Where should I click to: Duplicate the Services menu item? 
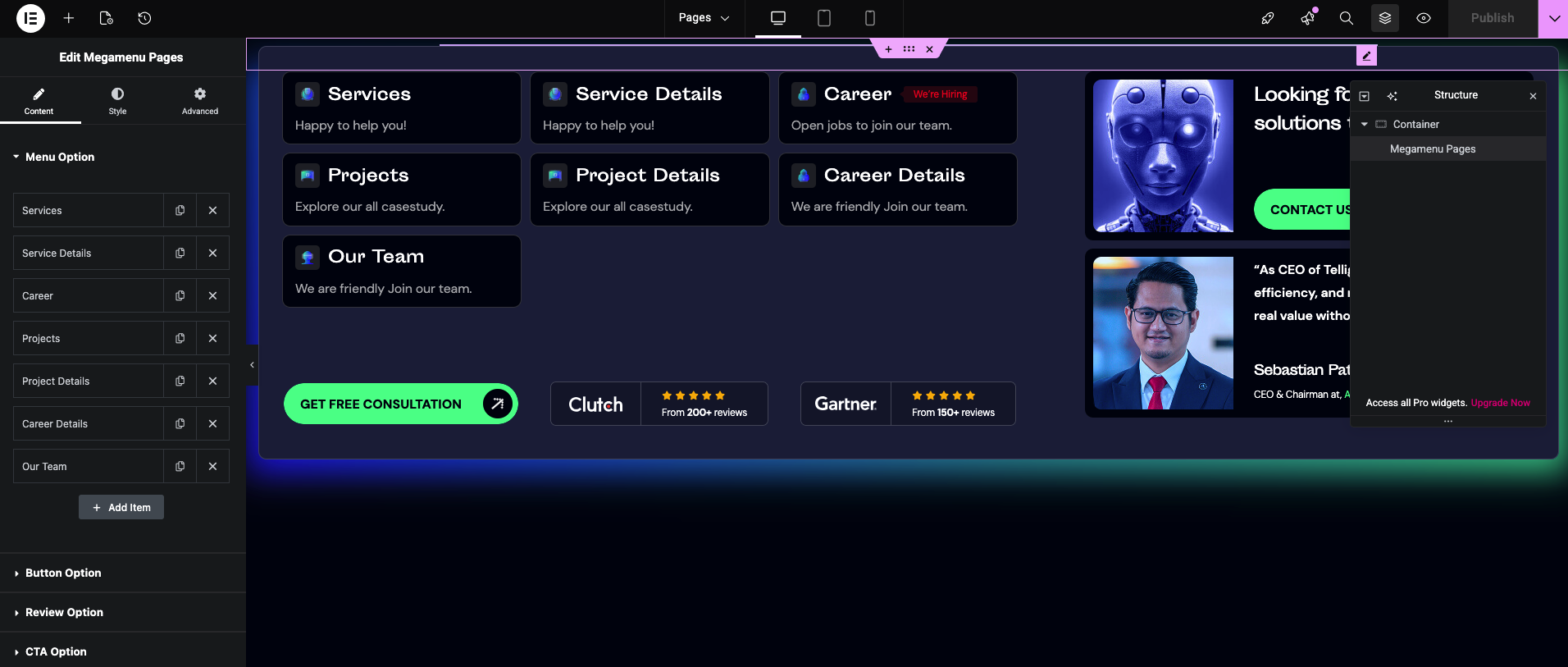[x=180, y=211]
